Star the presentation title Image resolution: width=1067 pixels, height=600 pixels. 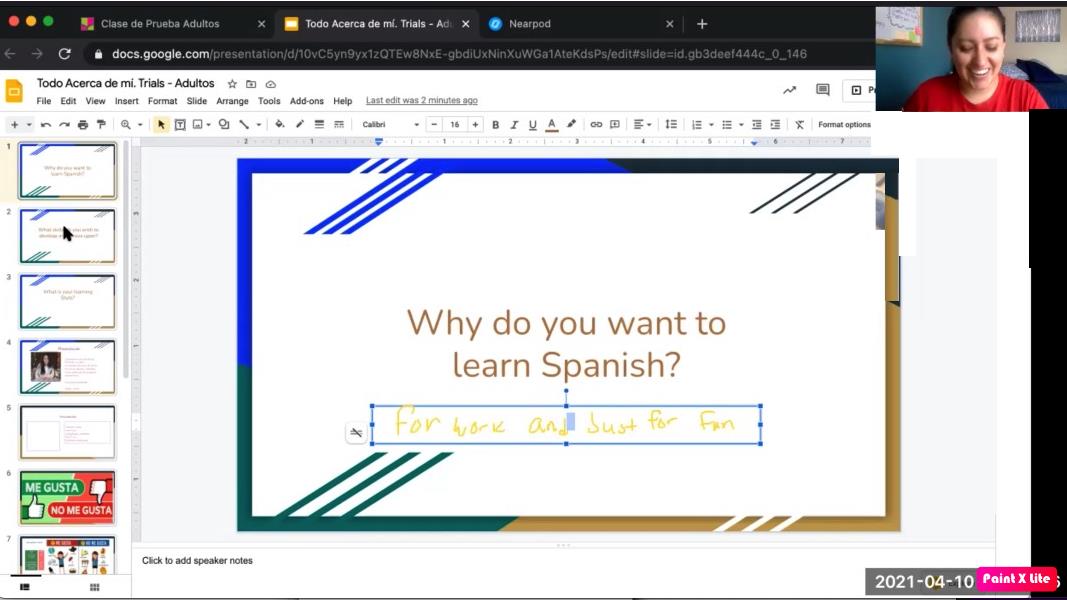pos(232,84)
